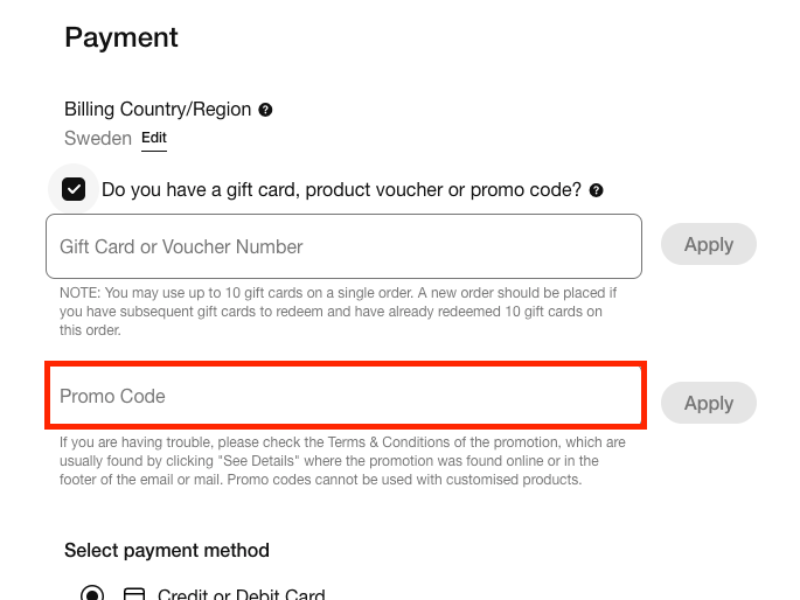
Task: Click the credit card icon
Action: tap(135, 594)
